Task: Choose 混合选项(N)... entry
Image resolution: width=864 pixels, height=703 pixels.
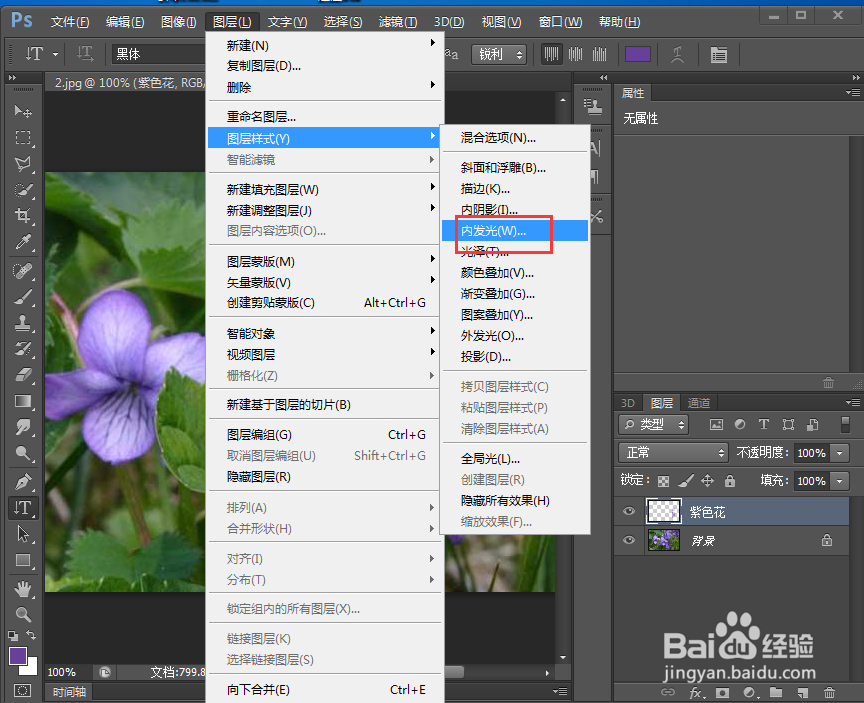Action: point(515,138)
